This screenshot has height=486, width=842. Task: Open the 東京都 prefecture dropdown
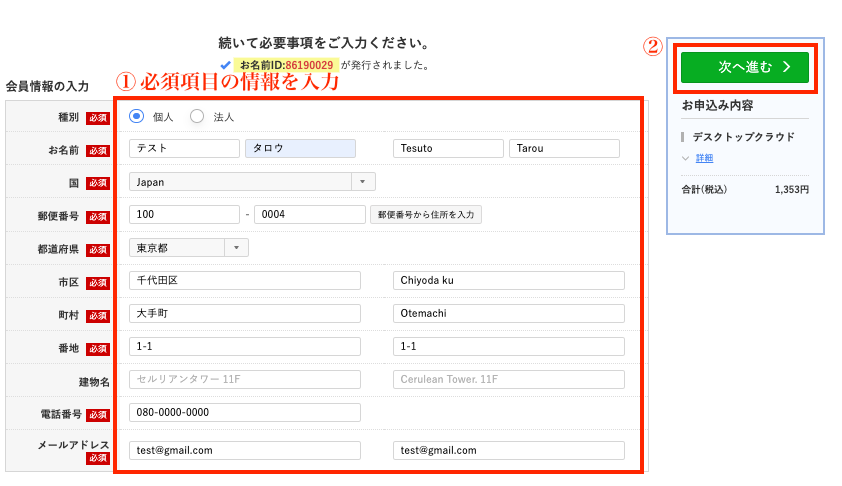[x=189, y=247]
